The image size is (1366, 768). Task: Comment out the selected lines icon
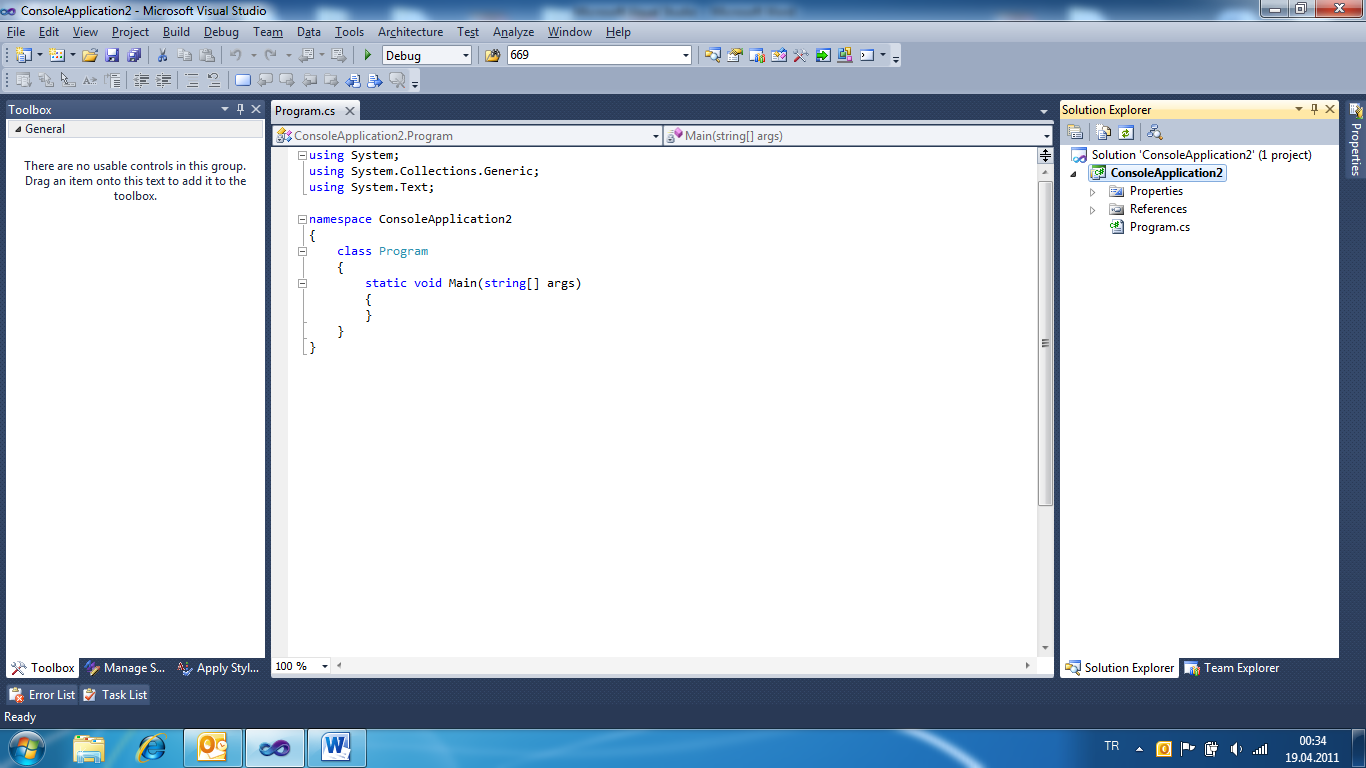[191, 81]
